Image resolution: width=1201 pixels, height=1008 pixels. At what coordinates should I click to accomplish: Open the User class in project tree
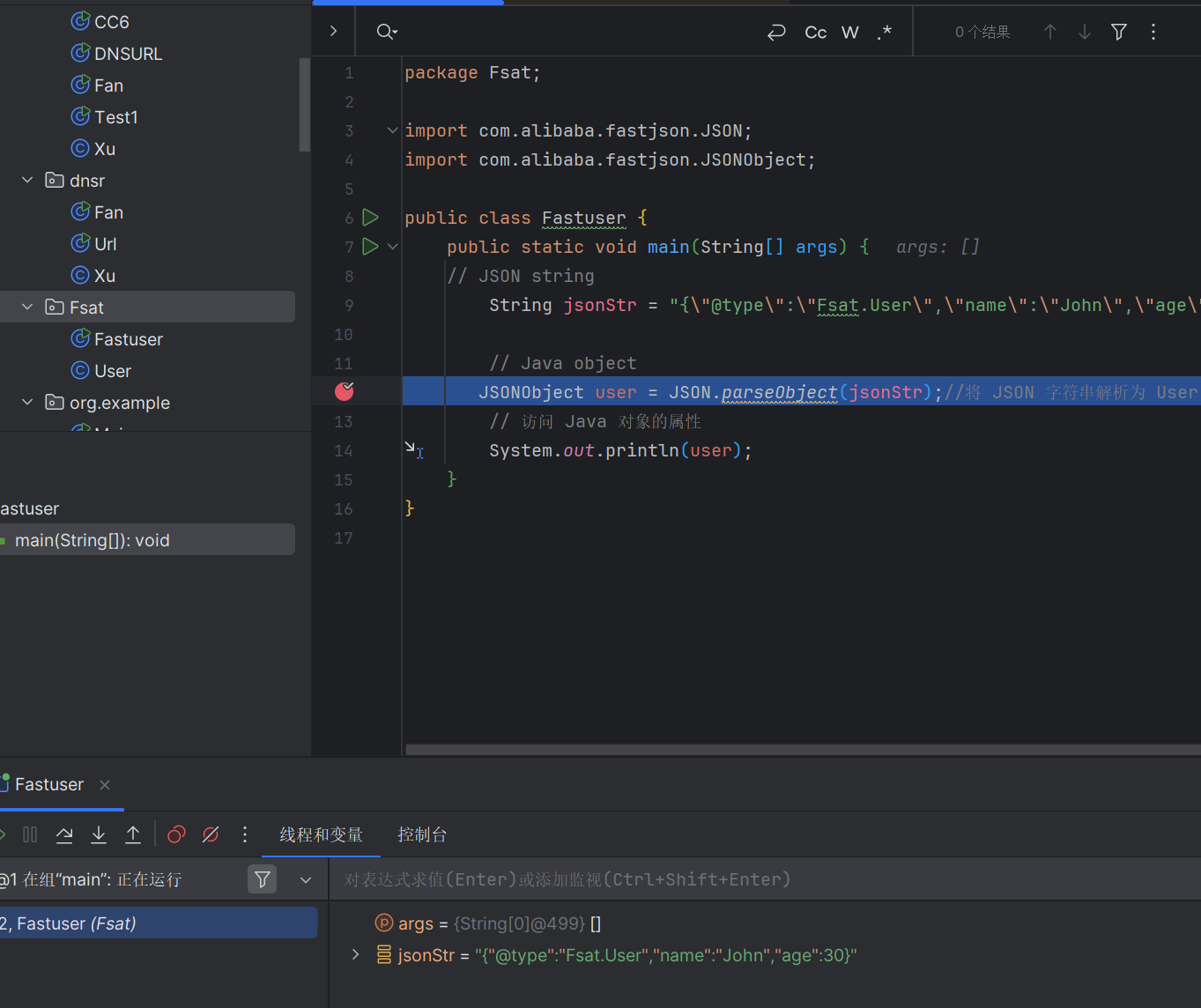pos(112,371)
